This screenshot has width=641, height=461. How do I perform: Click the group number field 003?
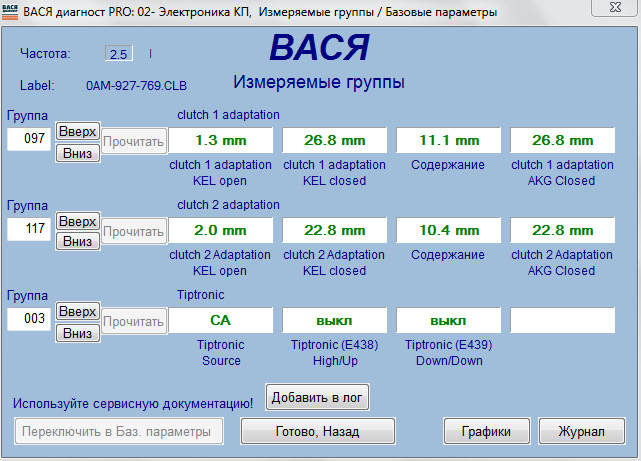(x=29, y=318)
